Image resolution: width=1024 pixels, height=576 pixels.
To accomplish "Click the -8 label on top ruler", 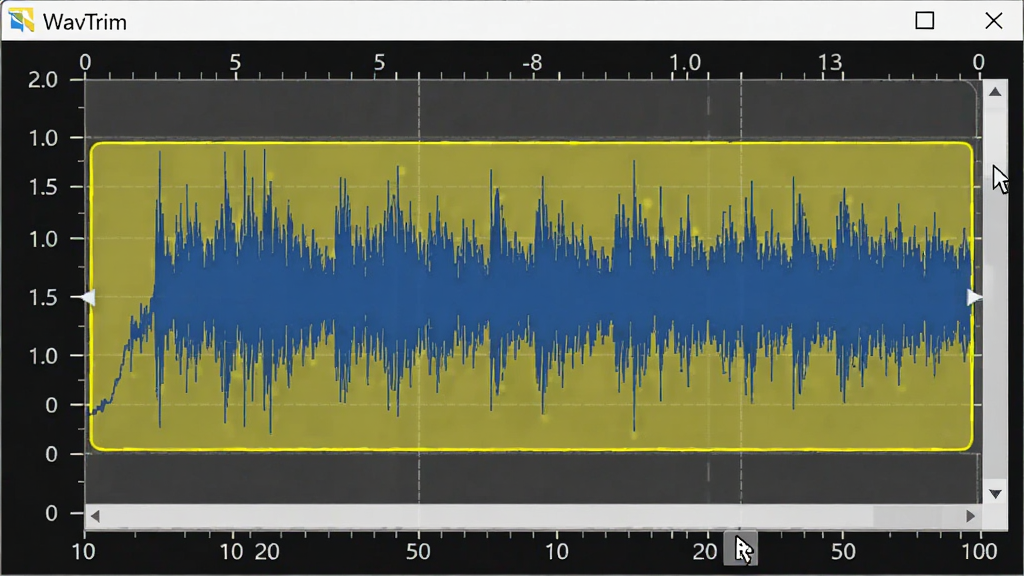I will [532, 63].
